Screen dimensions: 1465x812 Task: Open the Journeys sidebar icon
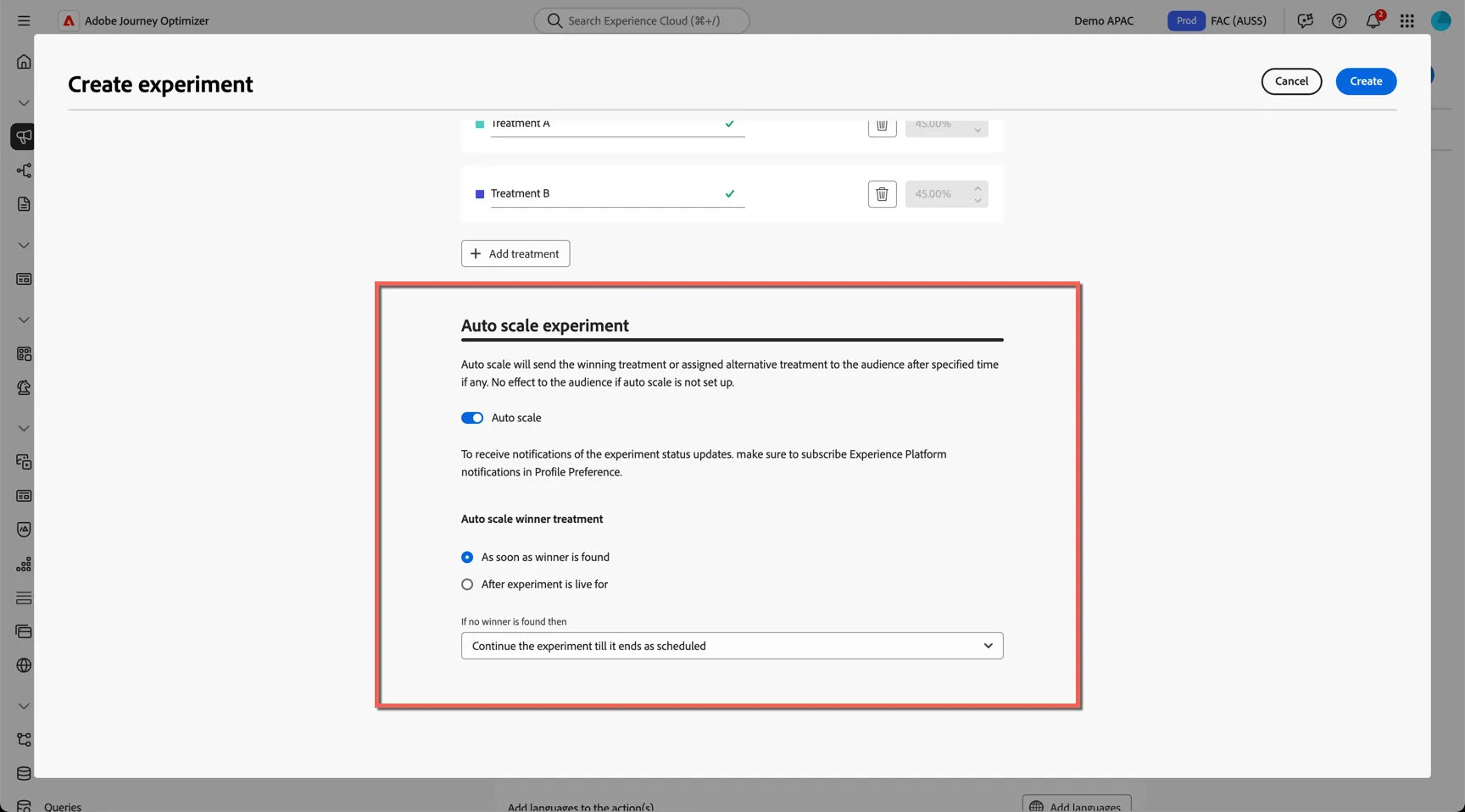pyautogui.click(x=24, y=170)
